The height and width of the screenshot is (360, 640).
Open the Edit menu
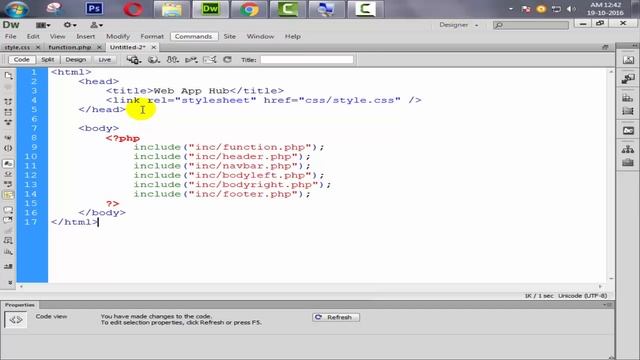pos(33,36)
